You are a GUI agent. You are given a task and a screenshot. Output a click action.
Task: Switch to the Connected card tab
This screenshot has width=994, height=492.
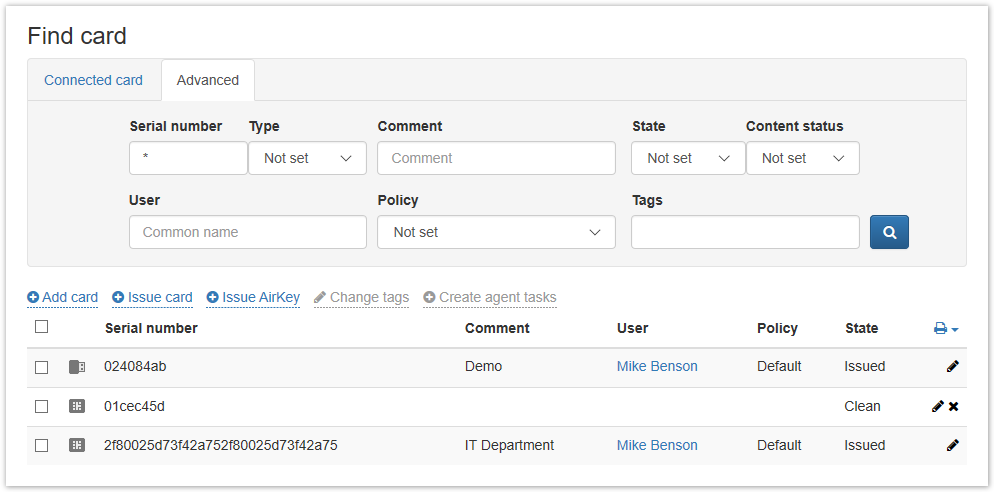click(x=93, y=80)
